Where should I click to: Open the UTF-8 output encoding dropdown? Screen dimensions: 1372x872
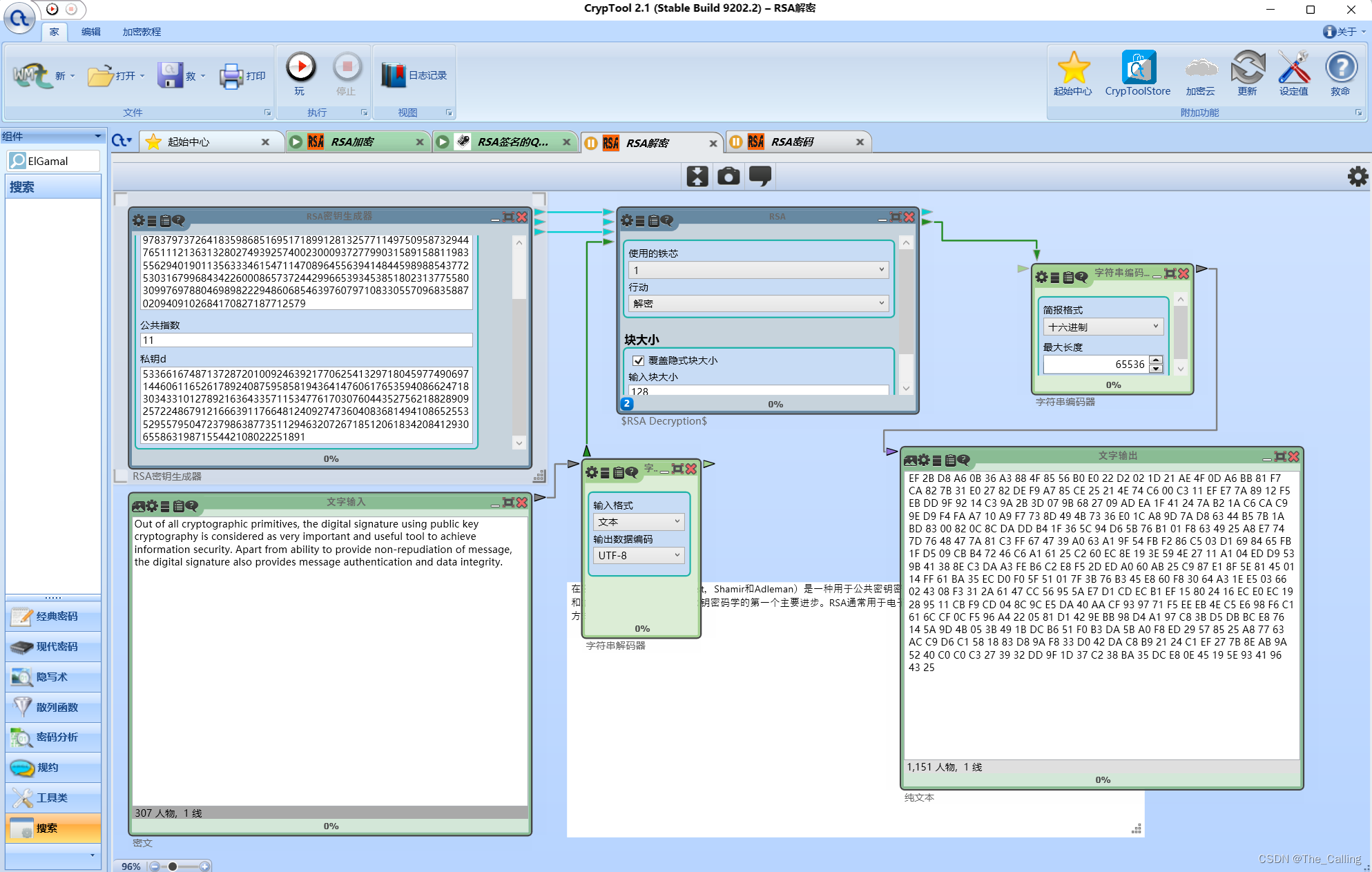[639, 555]
